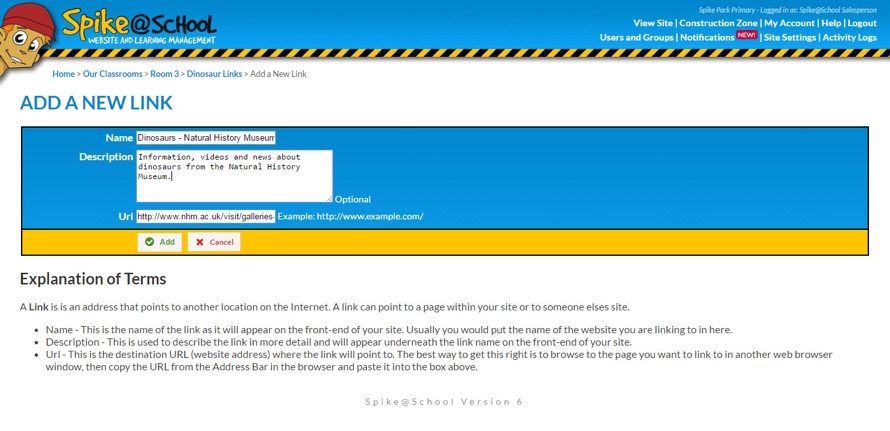
Task: Click the Spike@School Version 6 footer text
Action: click(444, 401)
